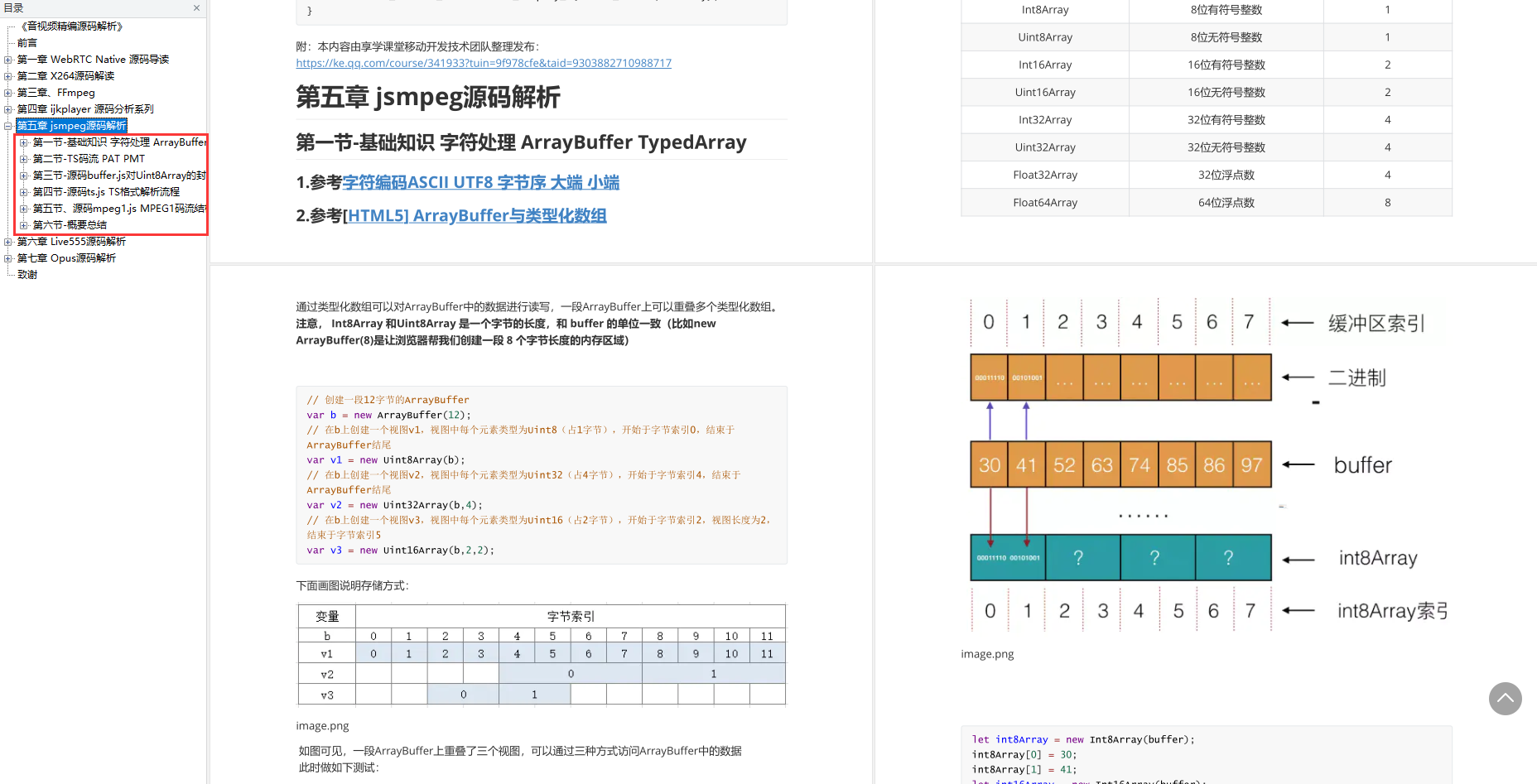
Task: Go to bookmark 第二章 X264源码解读
Action: click(x=66, y=76)
